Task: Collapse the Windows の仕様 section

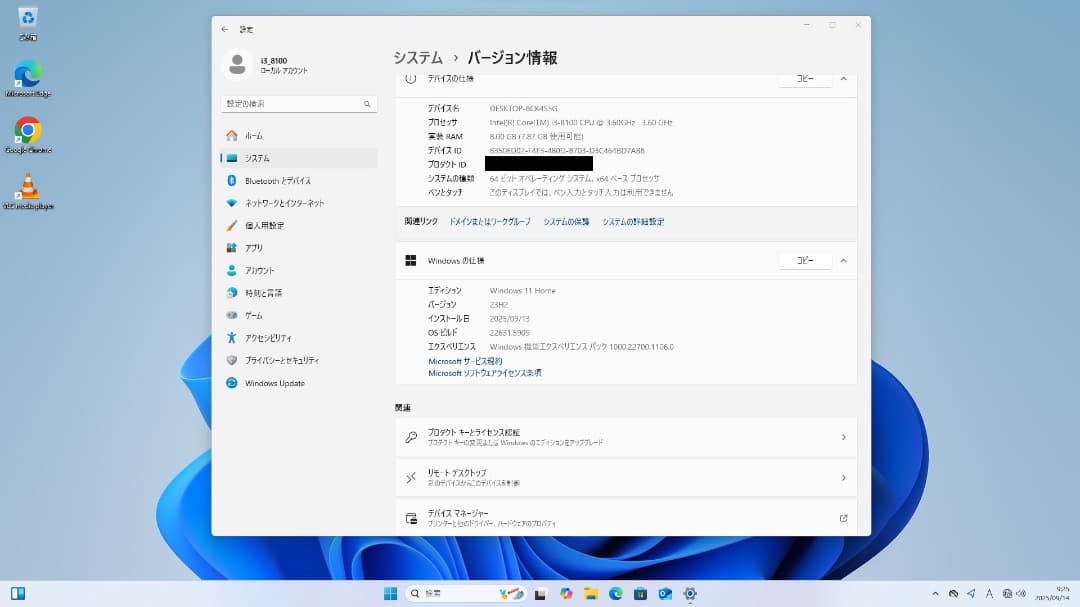Action: [x=845, y=260]
